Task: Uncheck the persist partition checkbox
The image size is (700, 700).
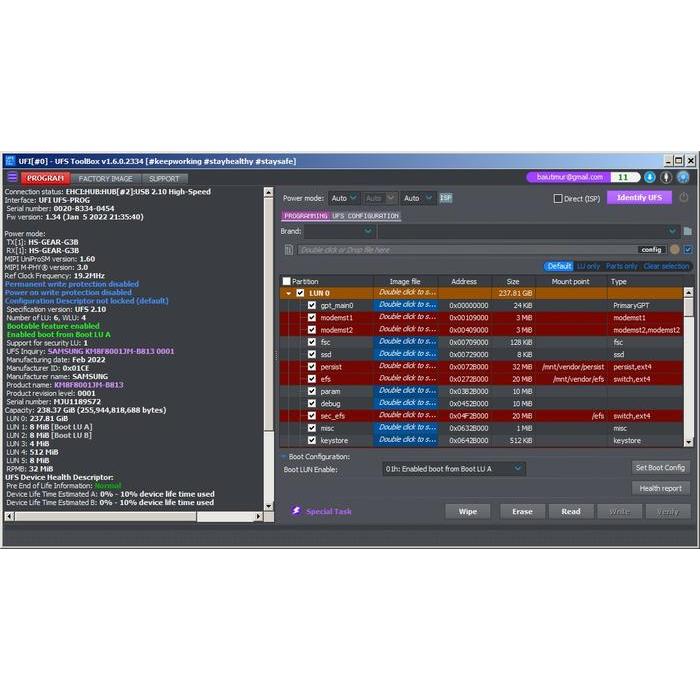Action: pos(312,367)
